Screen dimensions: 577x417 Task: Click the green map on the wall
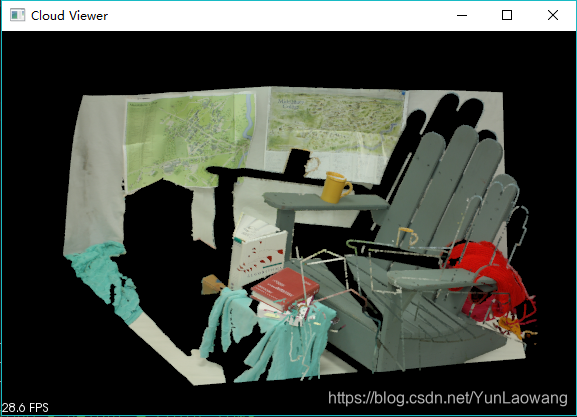190,141
